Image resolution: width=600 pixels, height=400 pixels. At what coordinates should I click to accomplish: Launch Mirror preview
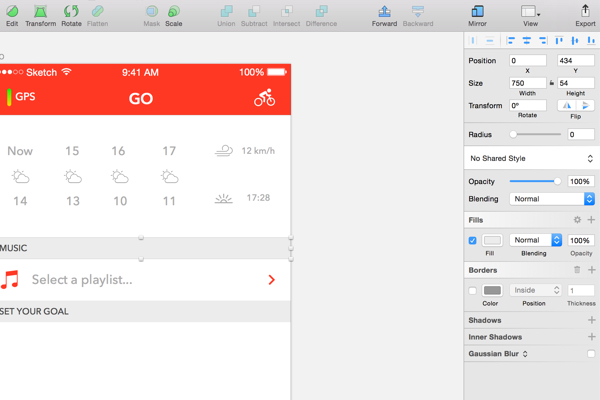[x=477, y=16]
